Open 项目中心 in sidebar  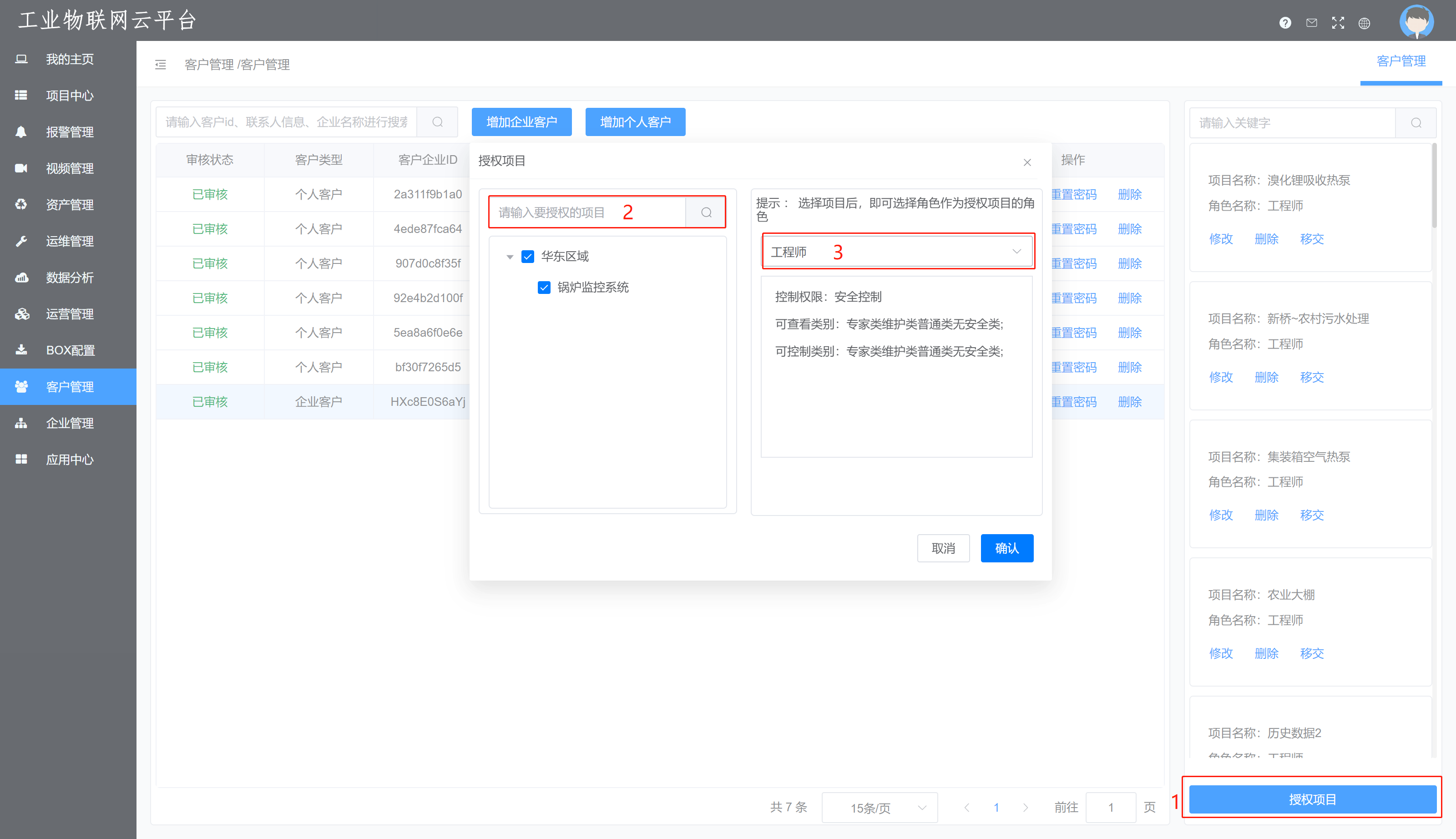[x=69, y=96]
